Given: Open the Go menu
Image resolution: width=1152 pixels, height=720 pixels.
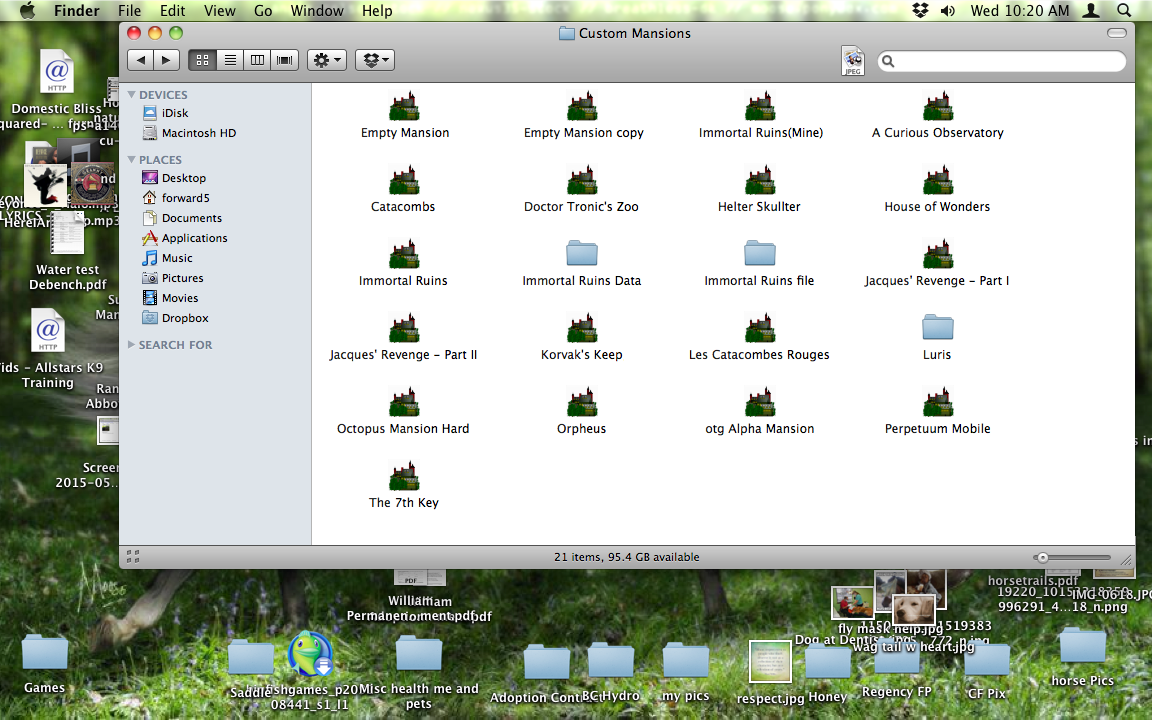Looking at the screenshot, I should click(x=263, y=11).
